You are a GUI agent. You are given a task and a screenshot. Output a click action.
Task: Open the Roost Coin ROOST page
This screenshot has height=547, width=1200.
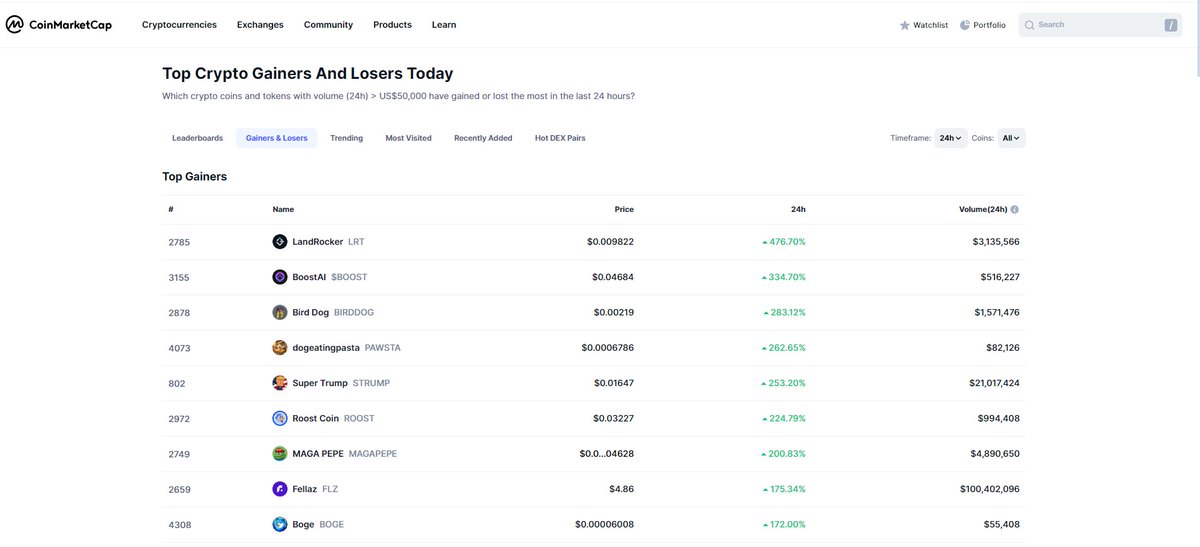click(x=323, y=418)
